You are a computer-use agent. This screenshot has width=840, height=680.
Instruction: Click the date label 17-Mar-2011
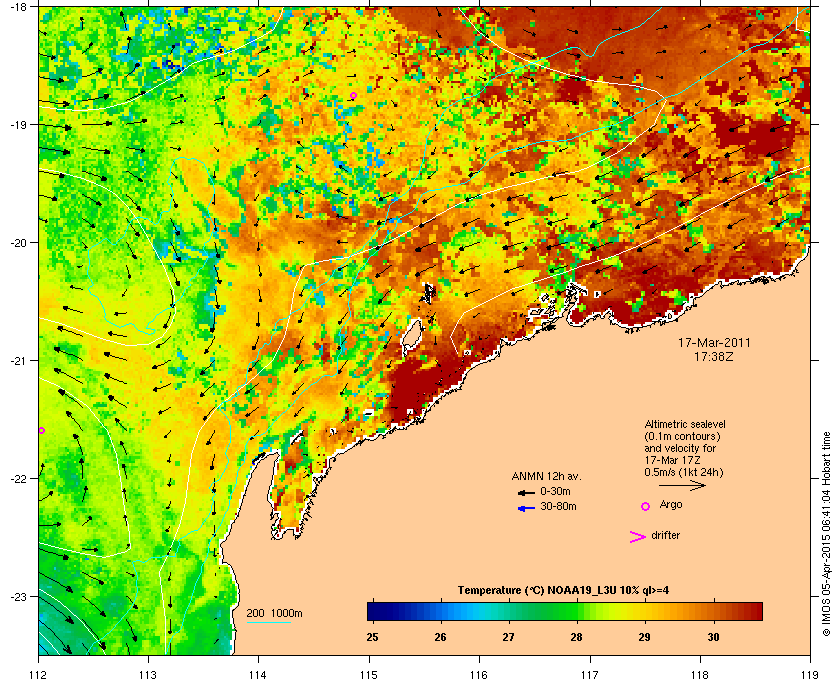point(714,343)
